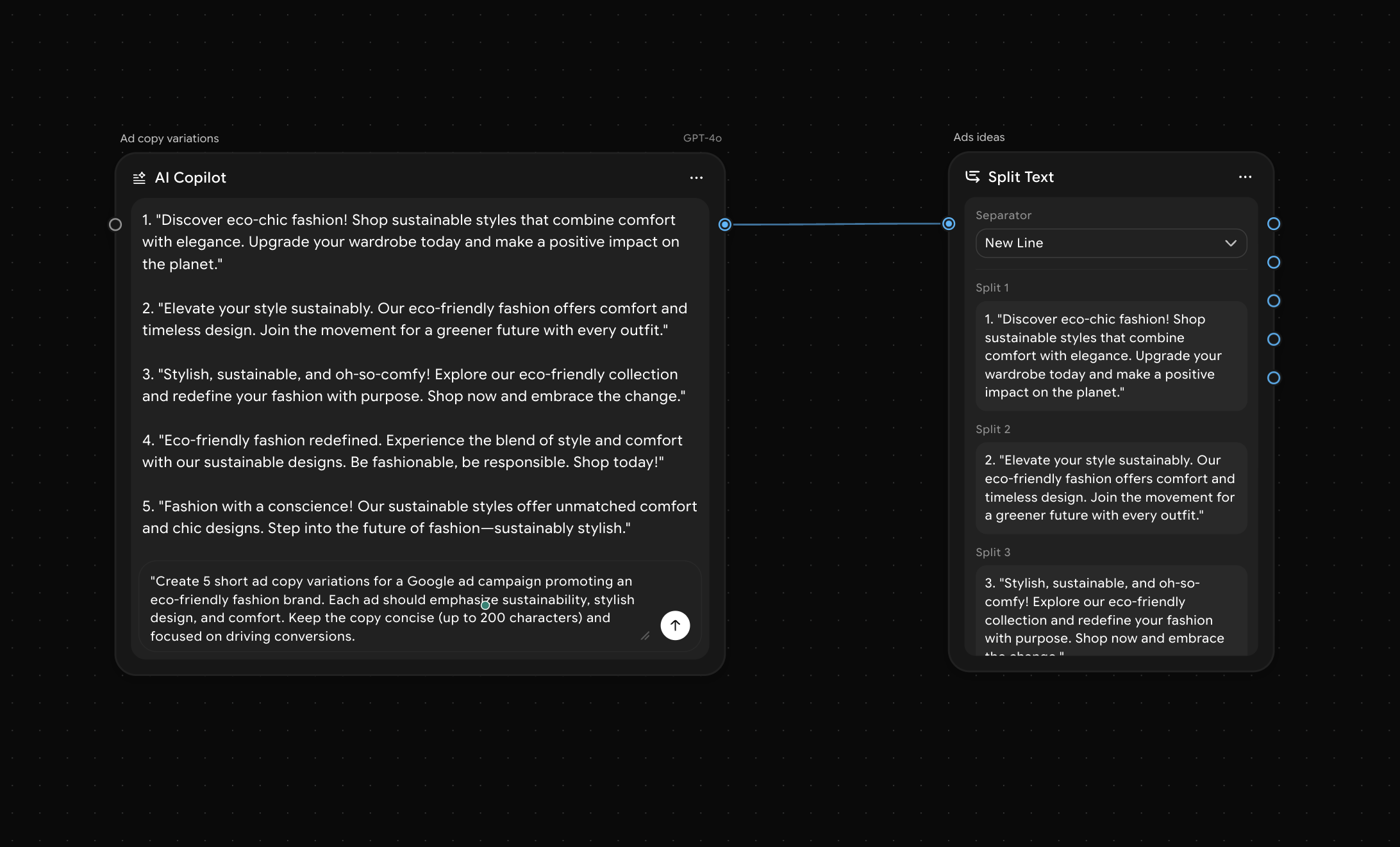Click the Ad copy variations node title
The height and width of the screenshot is (847, 1400).
(x=169, y=138)
